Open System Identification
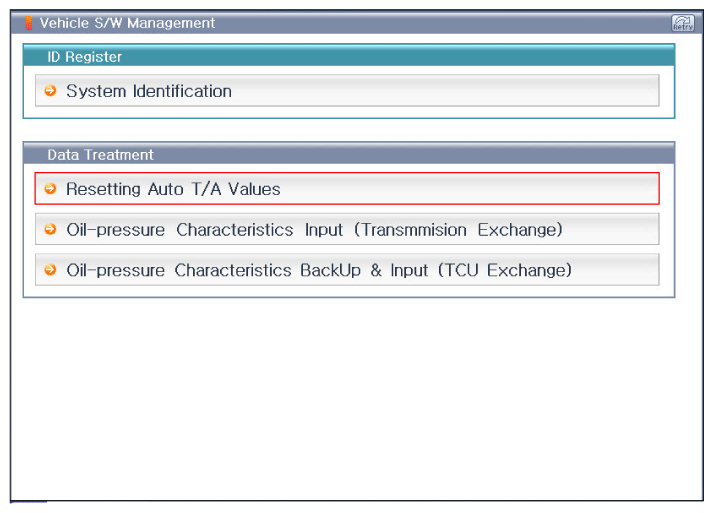The height and width of the screenshot is (513, 713). point(347,91)
